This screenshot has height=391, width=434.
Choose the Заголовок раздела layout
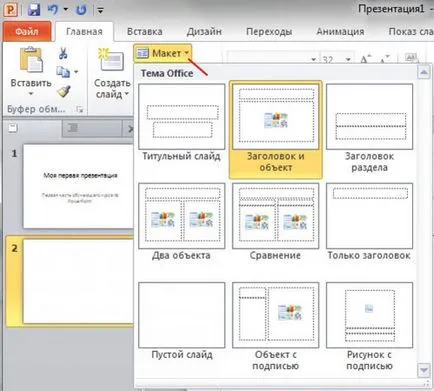click(369, 128)
